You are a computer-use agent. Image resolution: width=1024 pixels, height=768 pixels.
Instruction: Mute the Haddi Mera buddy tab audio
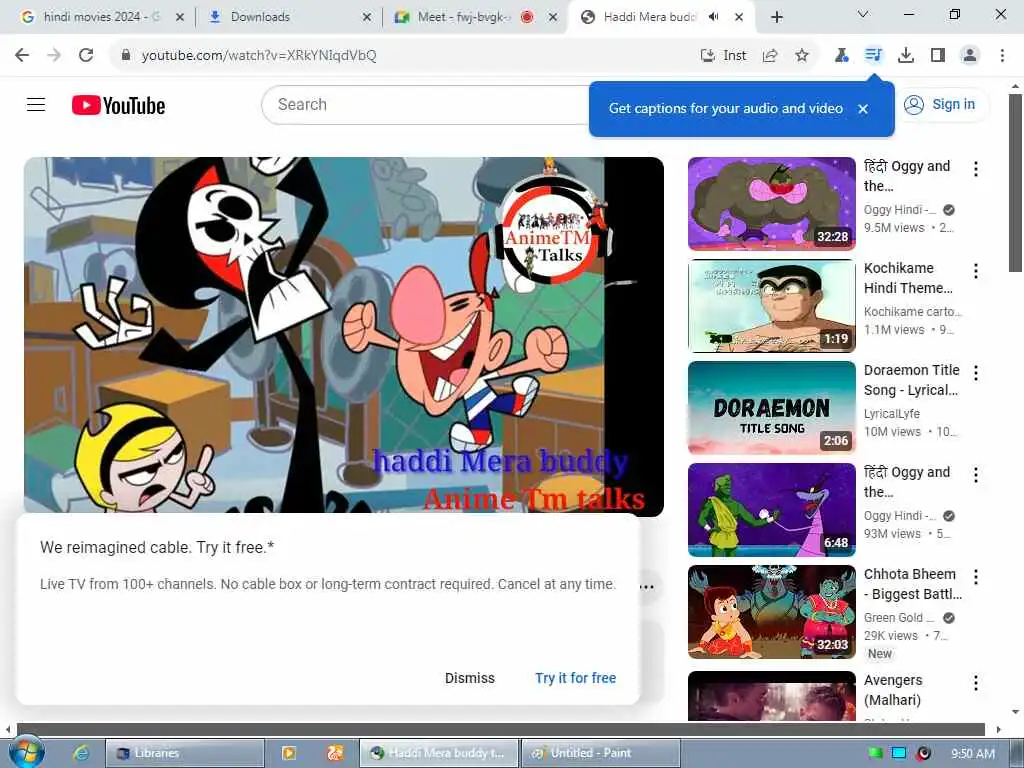(x=713, y=17)
